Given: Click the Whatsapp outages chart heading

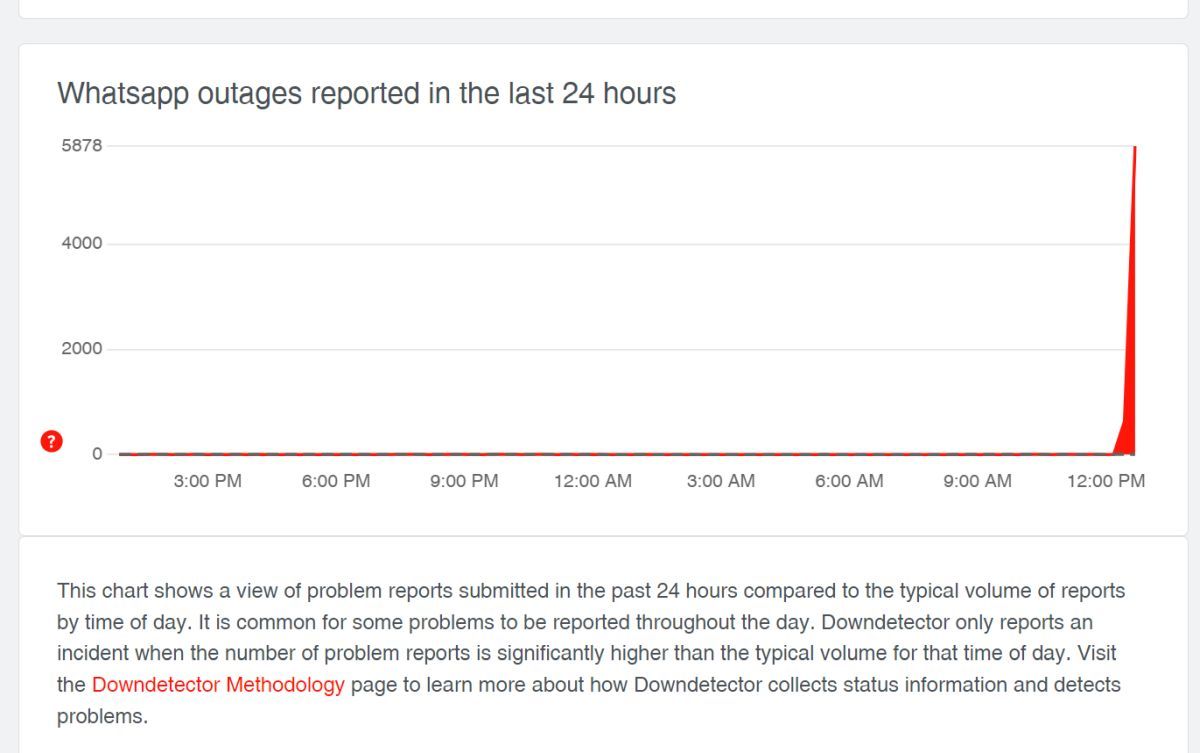Looking at the screenshot, I should point(367,93).
